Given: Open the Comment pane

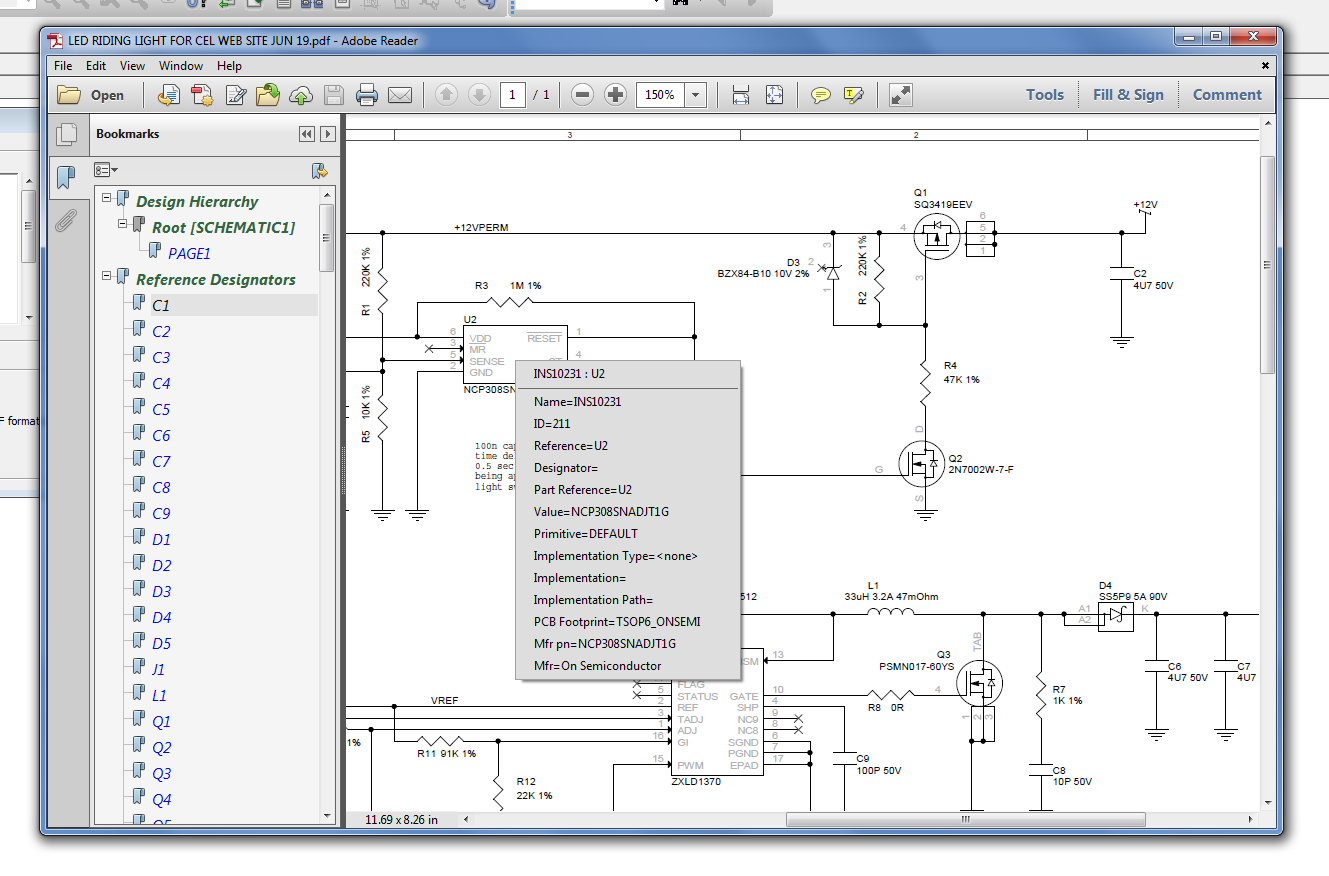Looking at the screenshot, I should 1227,95.
